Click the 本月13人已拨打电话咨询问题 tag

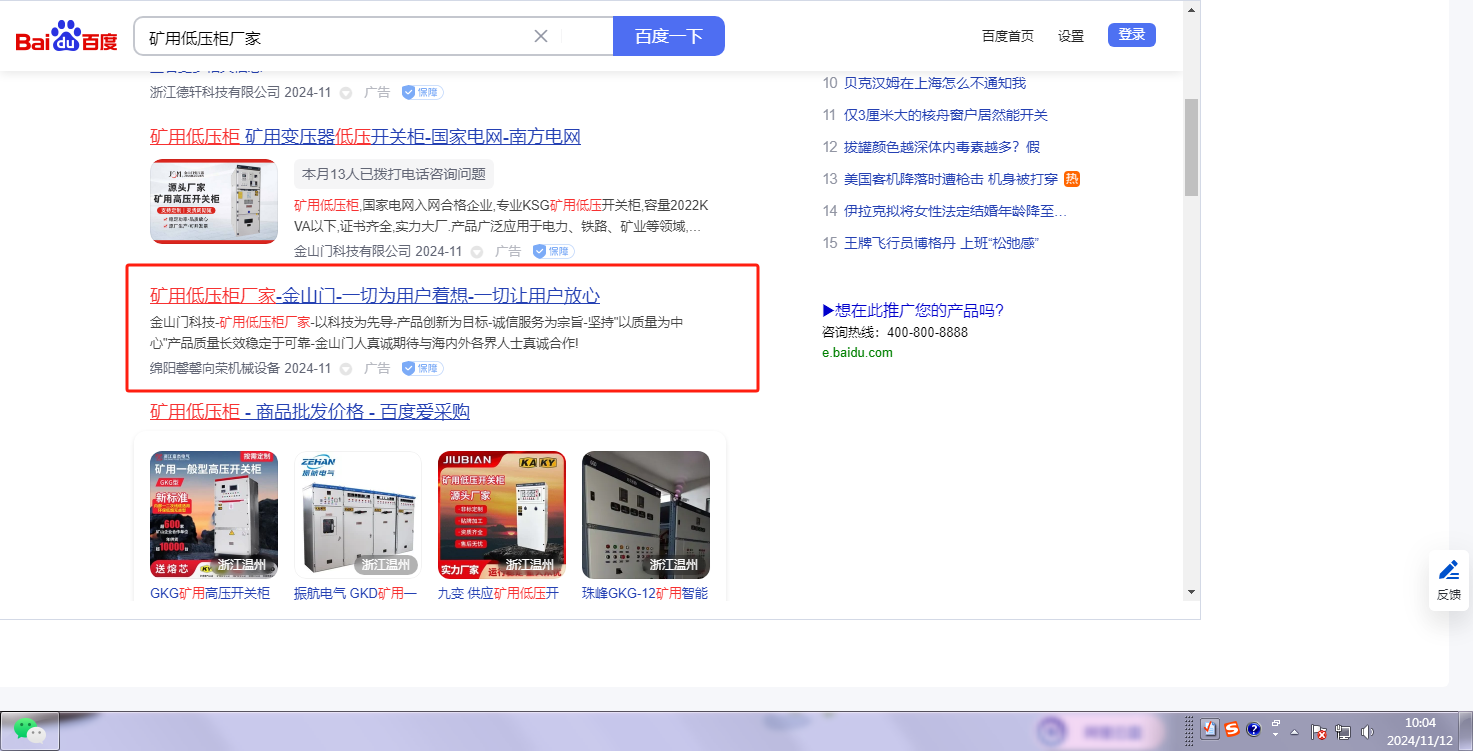pyautogui.click(x=394, y=174)
